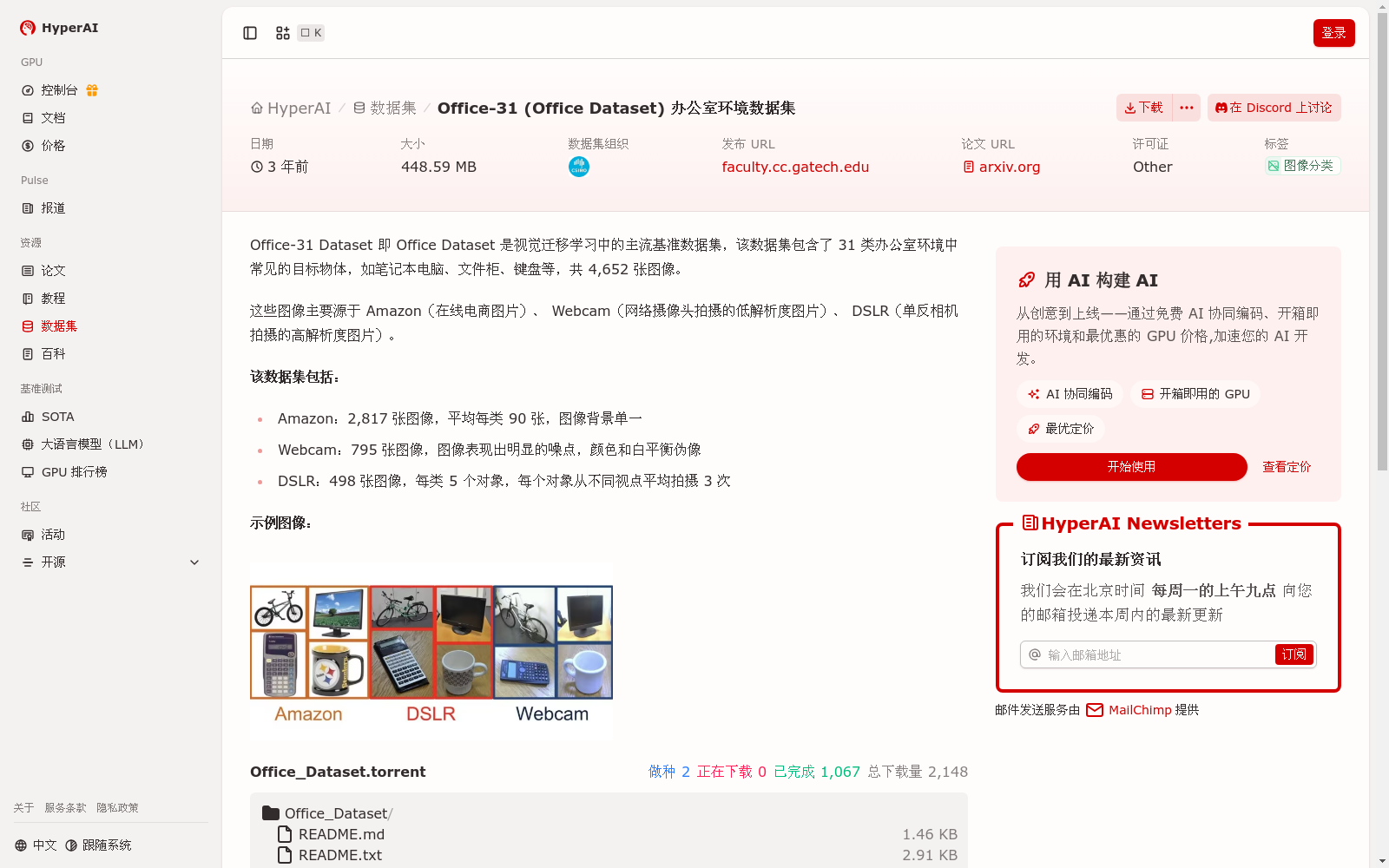Open 大语言模型（LLM） benchmarks
The height and width of the screenshot is (868, 1389).
(93, 444)
